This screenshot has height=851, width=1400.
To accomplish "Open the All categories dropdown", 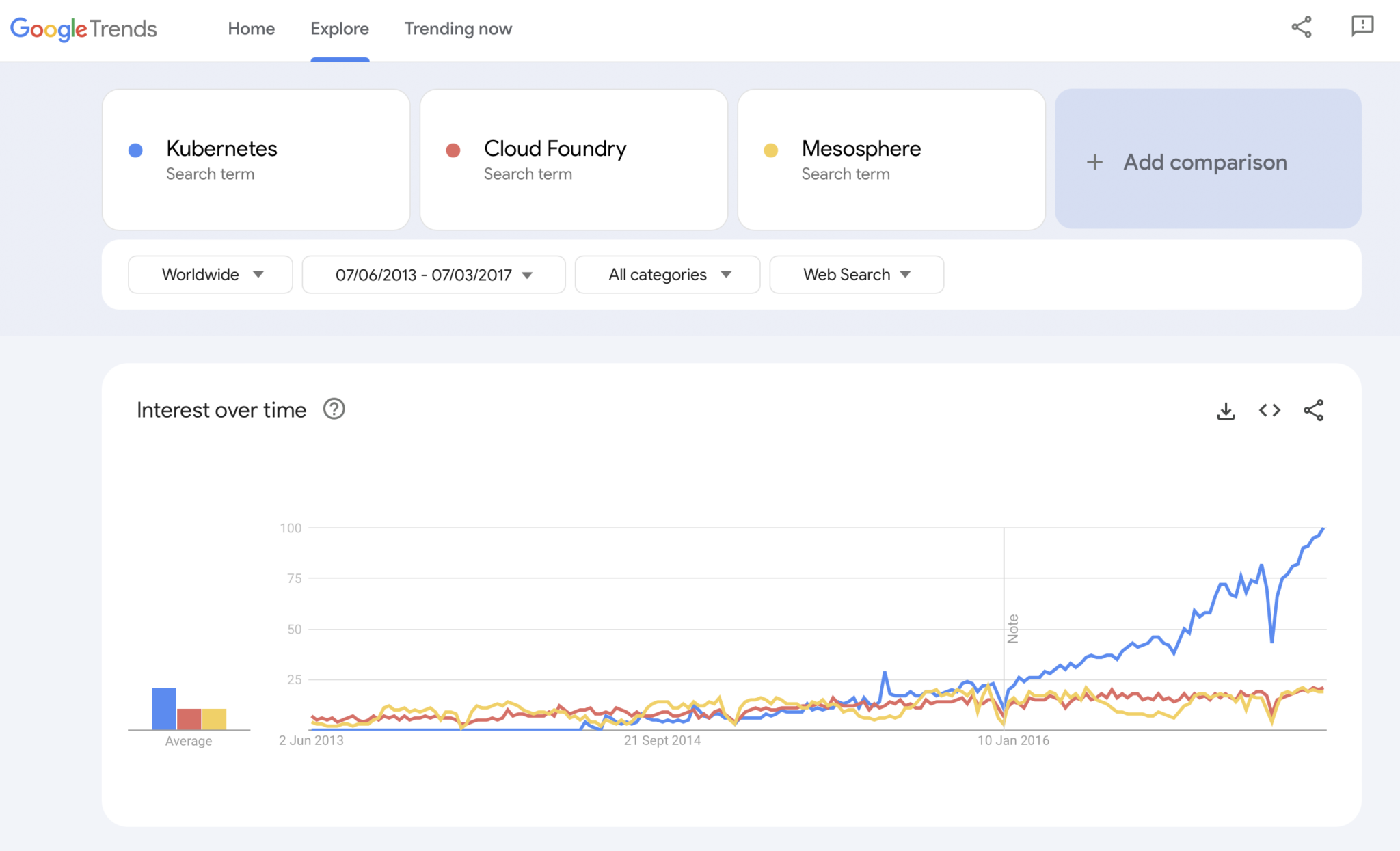I will point(667,274).
